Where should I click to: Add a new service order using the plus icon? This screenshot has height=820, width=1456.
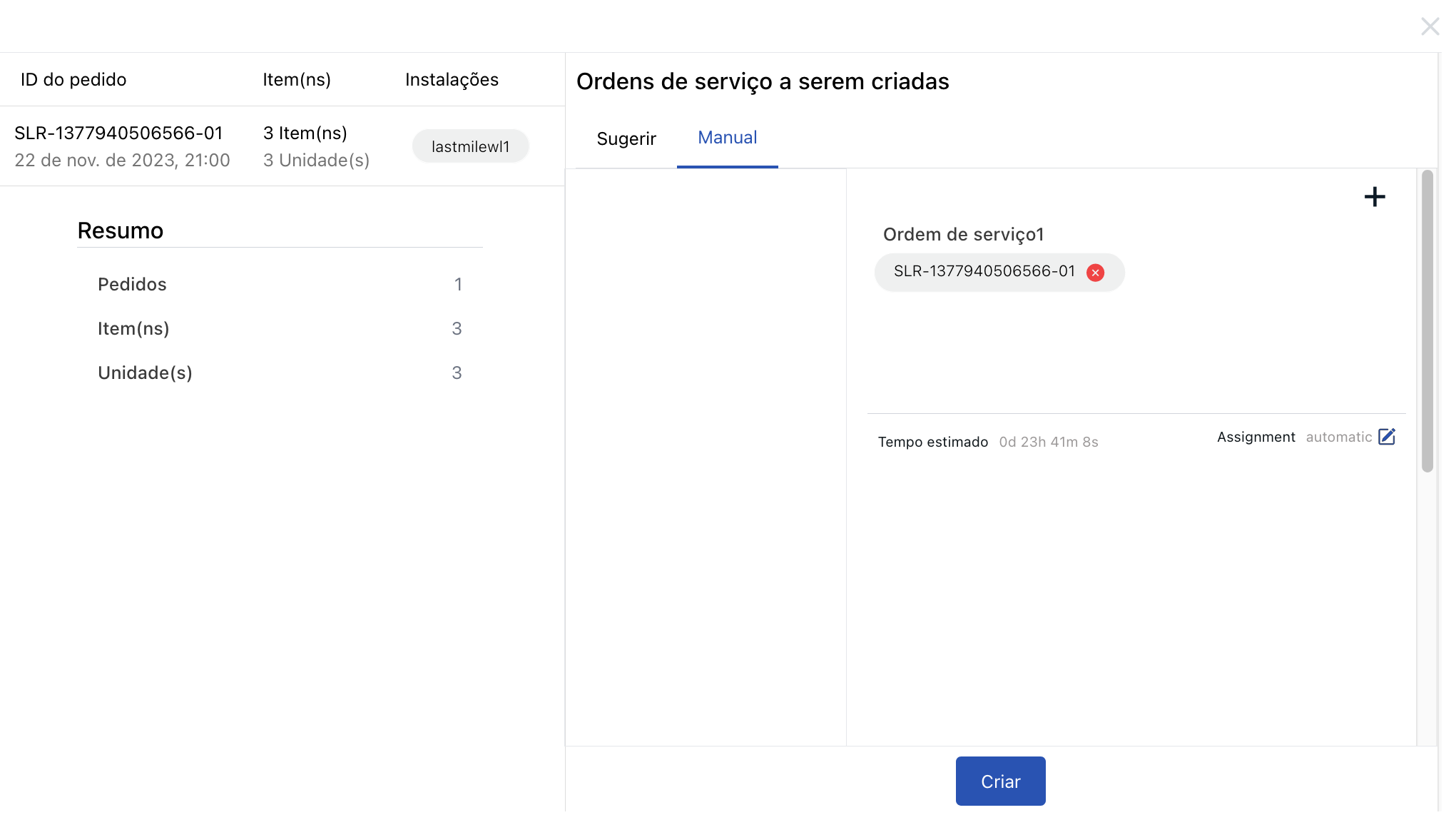tap(1375, 197)
